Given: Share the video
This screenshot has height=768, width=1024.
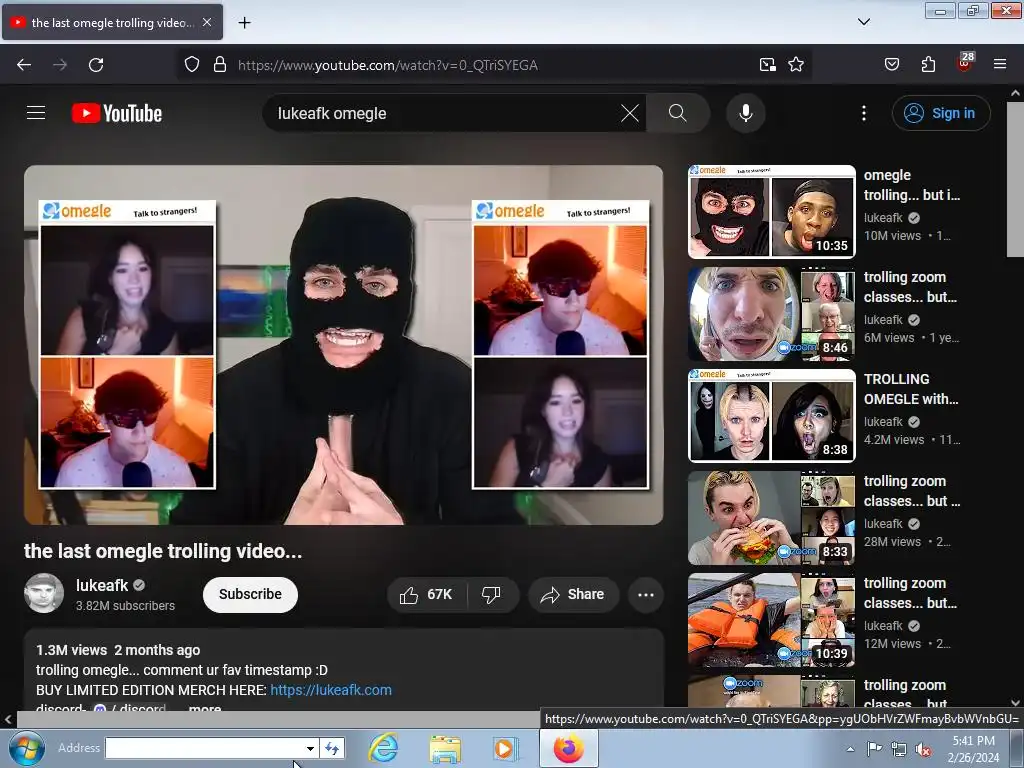Looking at the screenshot, I should tap(573, 595).
